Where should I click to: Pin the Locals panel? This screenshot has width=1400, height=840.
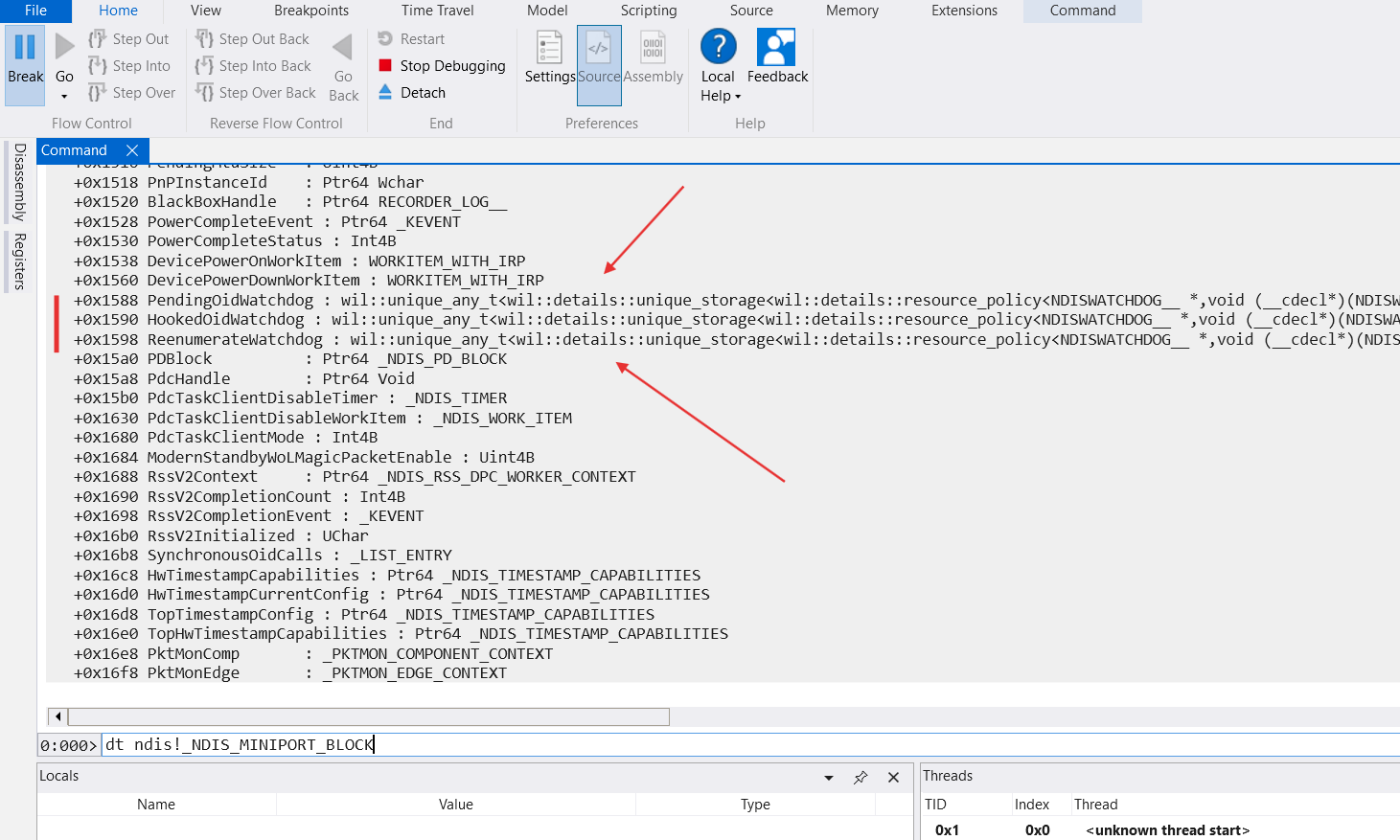[x=861, y=778]
